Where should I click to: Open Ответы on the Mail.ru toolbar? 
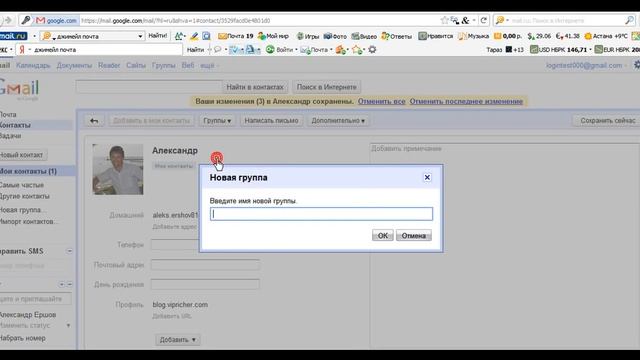click(x=397, y=36)
